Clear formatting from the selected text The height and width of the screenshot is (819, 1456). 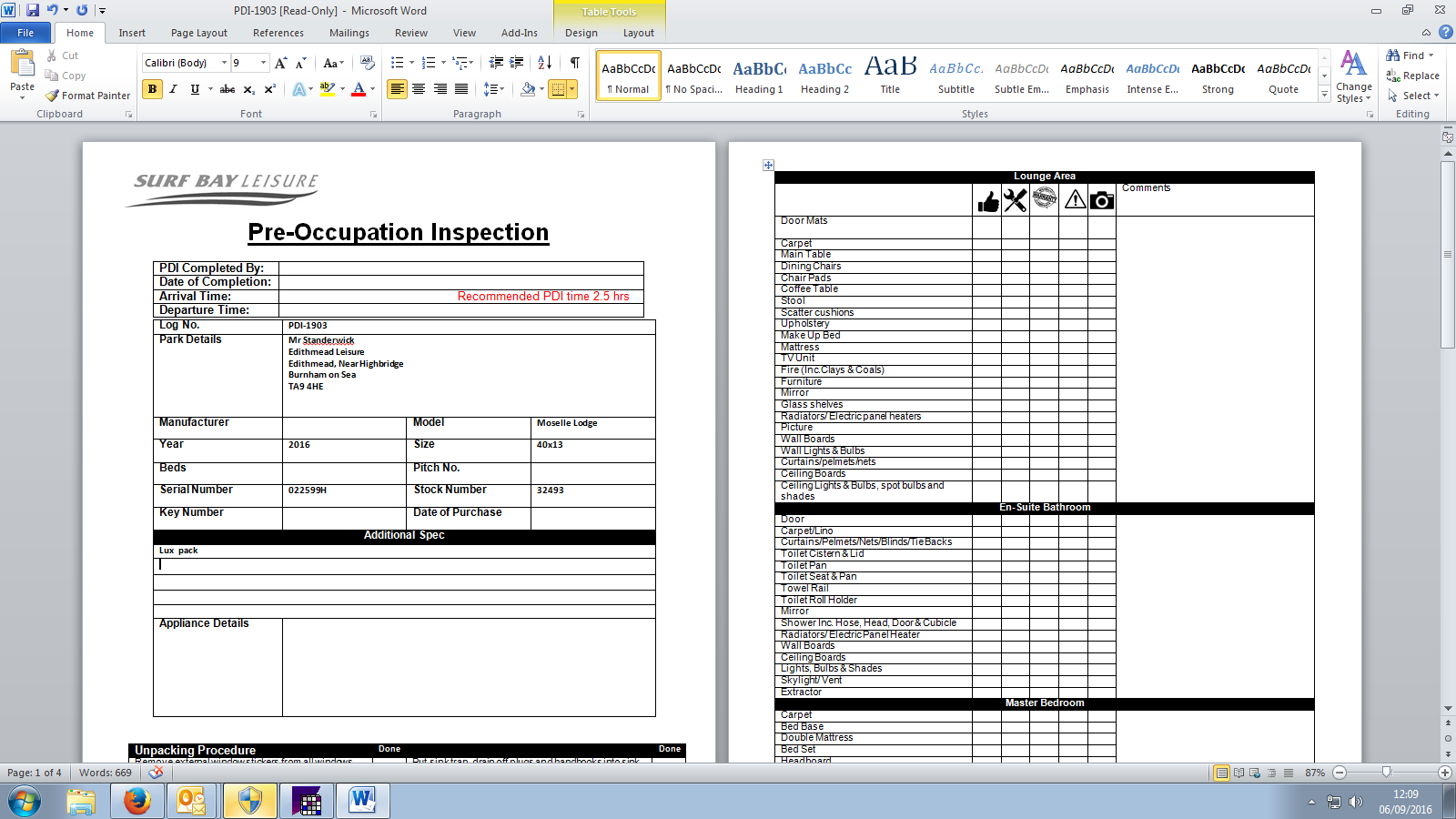click(367, 63)
